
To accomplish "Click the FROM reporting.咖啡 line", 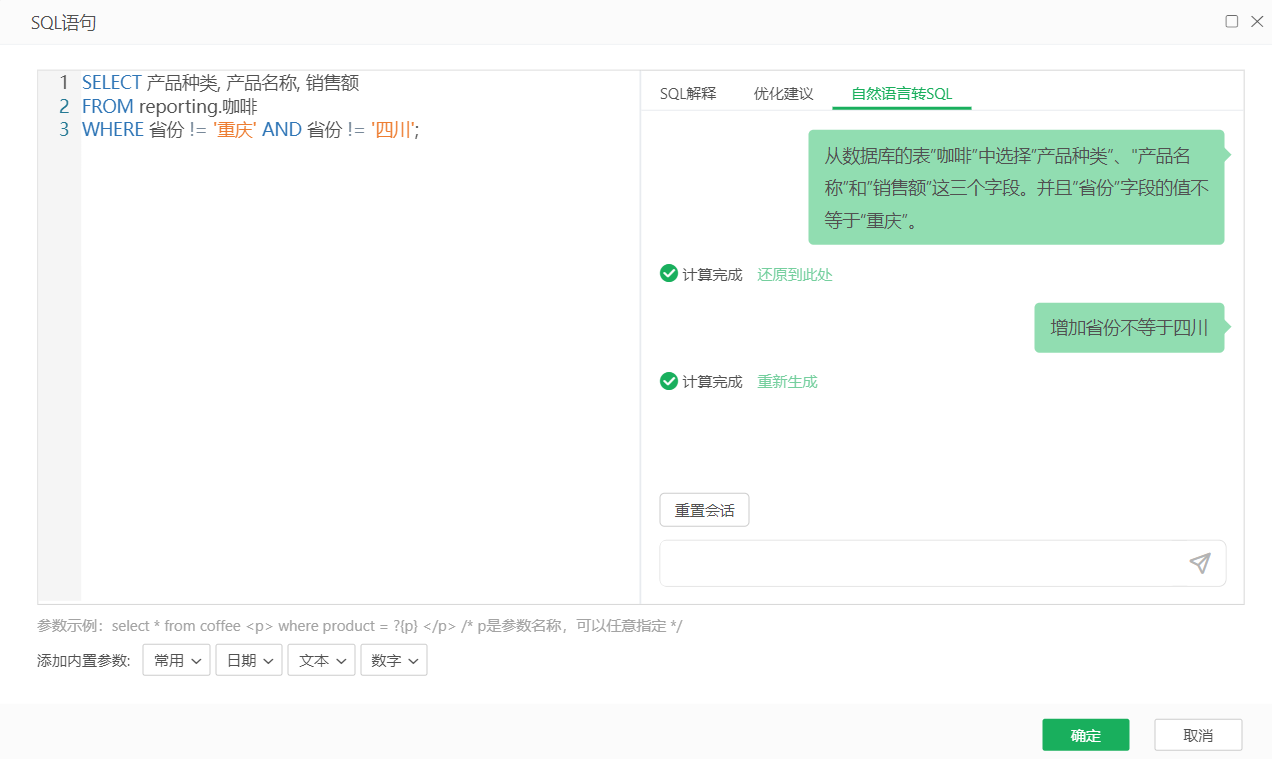I will click(x=169, y=106).
